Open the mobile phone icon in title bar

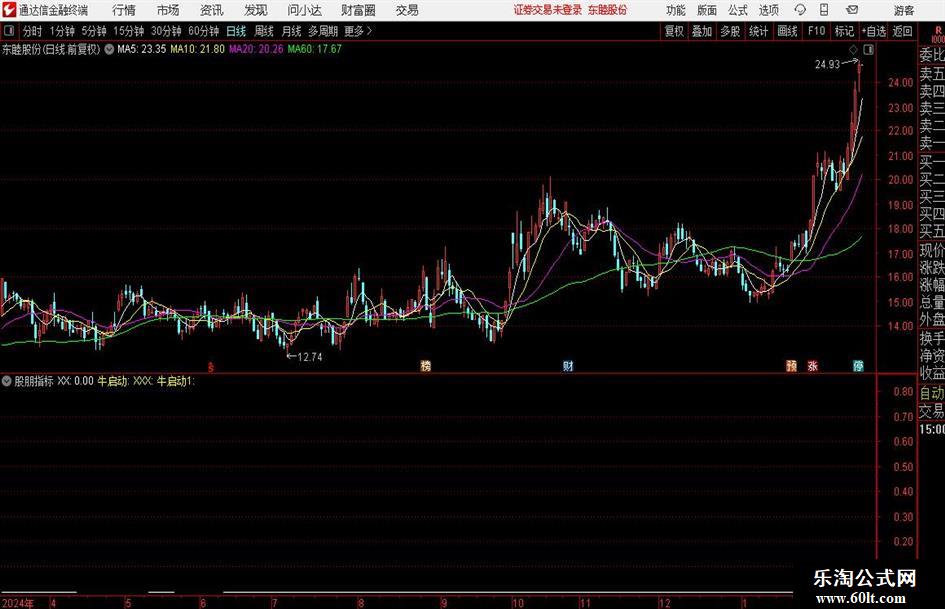(824, 10)
